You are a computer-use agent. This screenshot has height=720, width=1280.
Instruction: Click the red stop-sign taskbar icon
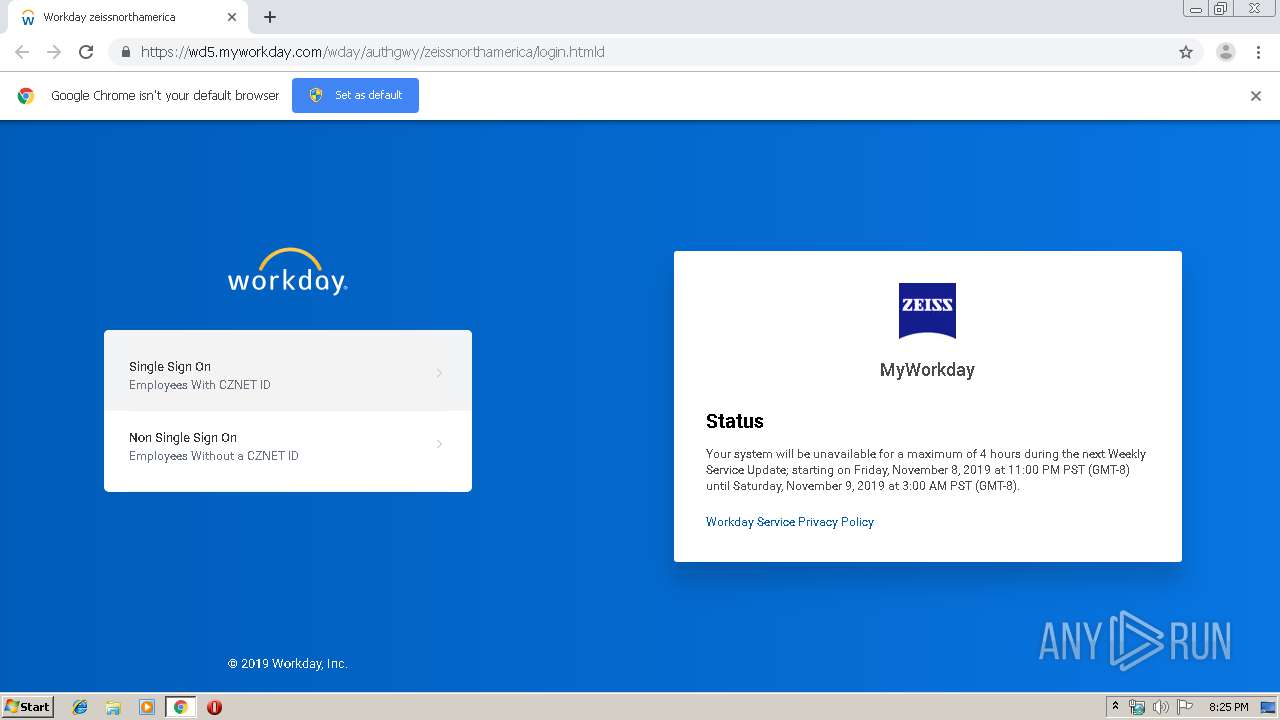coord(214,707)
